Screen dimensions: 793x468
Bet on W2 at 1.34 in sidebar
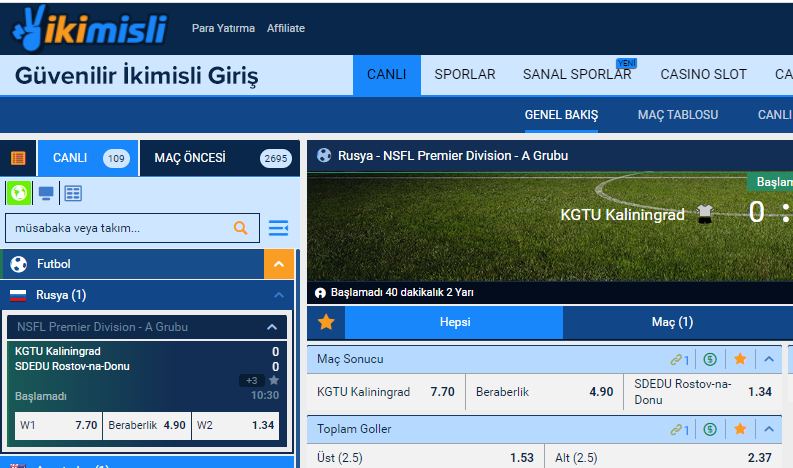coord(235,426)
